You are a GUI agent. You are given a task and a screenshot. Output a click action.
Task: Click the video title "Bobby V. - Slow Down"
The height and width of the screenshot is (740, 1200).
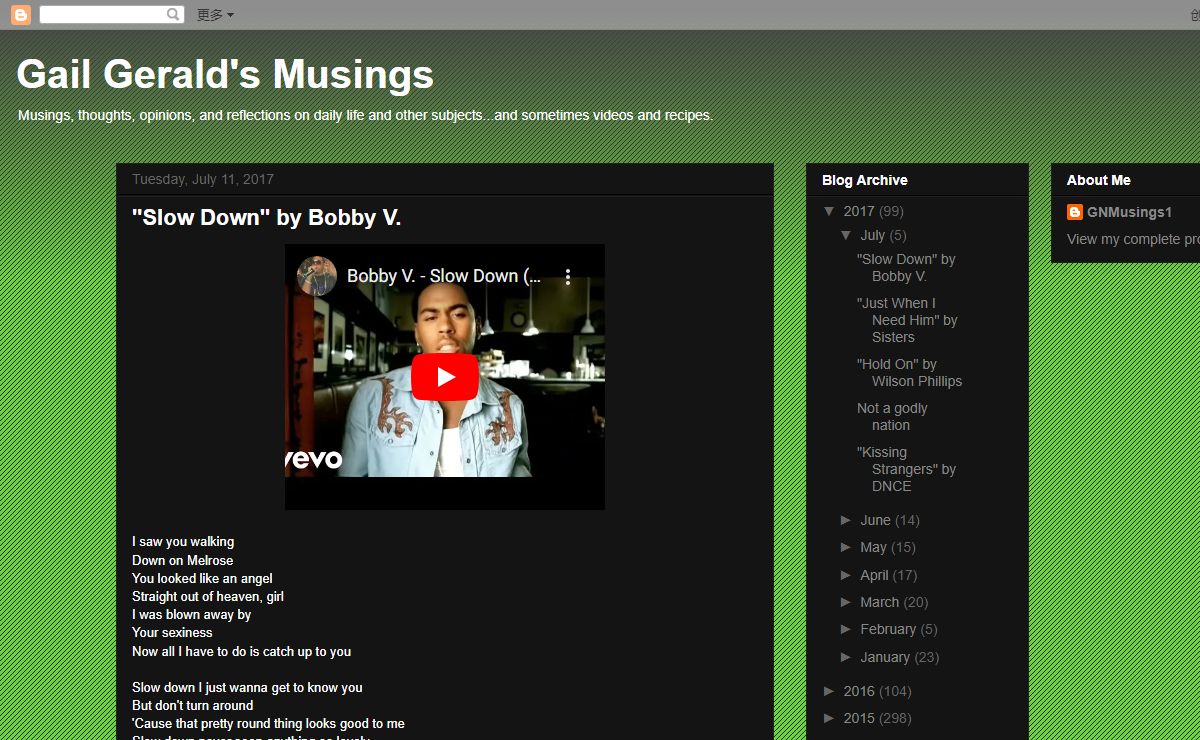[x=445, y=276]
